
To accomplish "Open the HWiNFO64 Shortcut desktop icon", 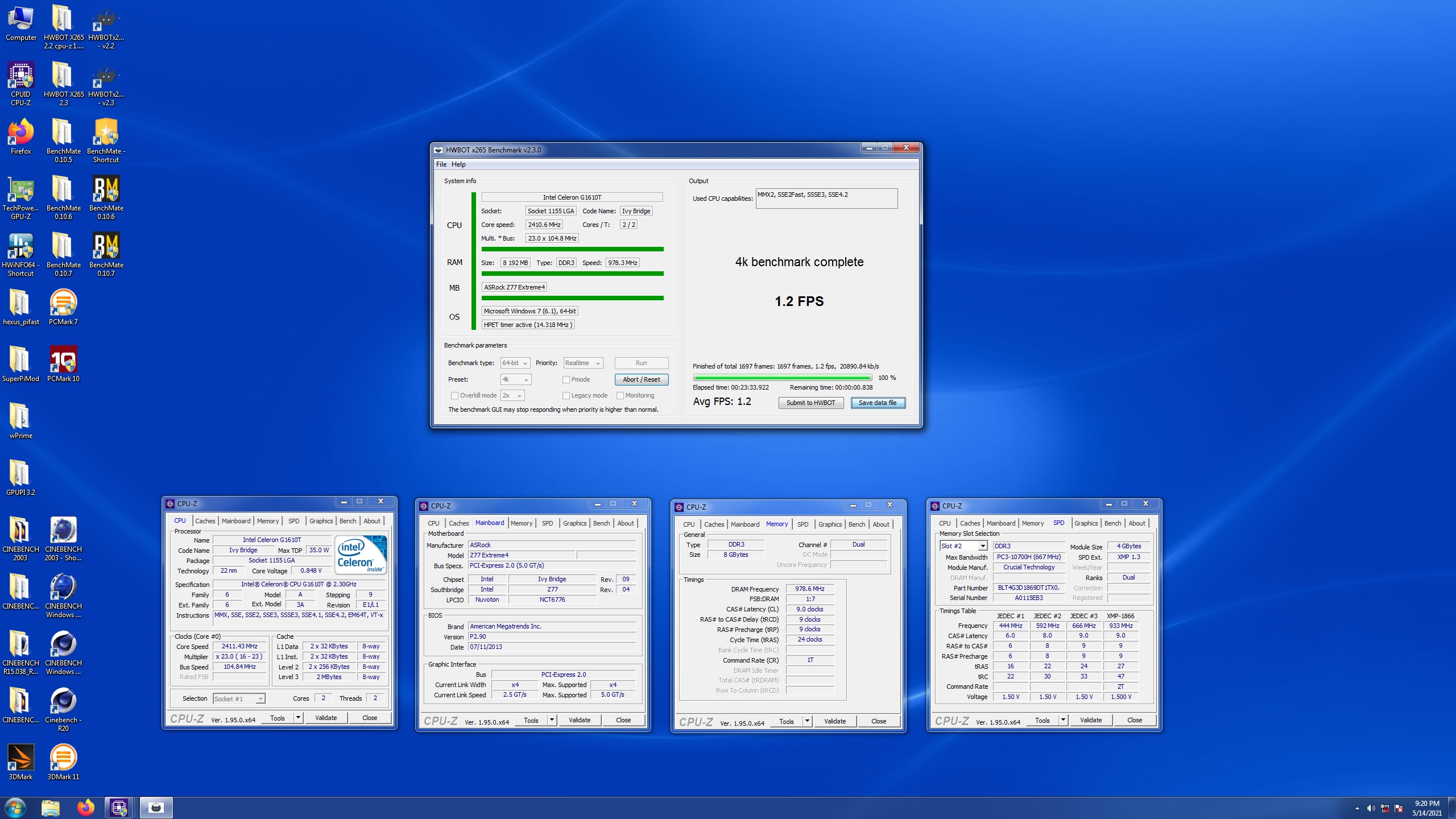I will pyautogui.click(x=21, y=255).
